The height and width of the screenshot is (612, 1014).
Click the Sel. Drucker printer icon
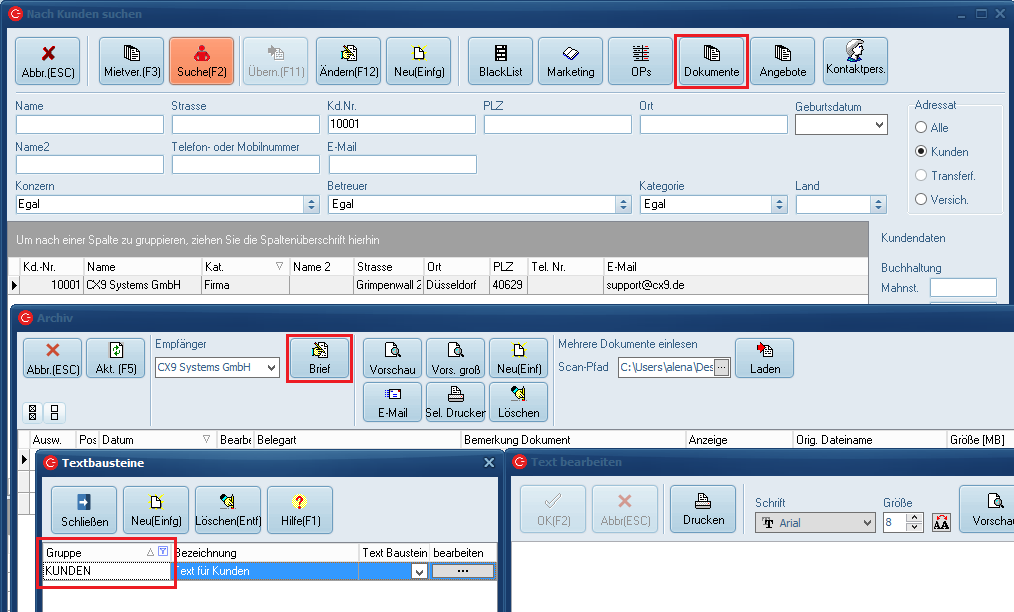coord(455,401)
